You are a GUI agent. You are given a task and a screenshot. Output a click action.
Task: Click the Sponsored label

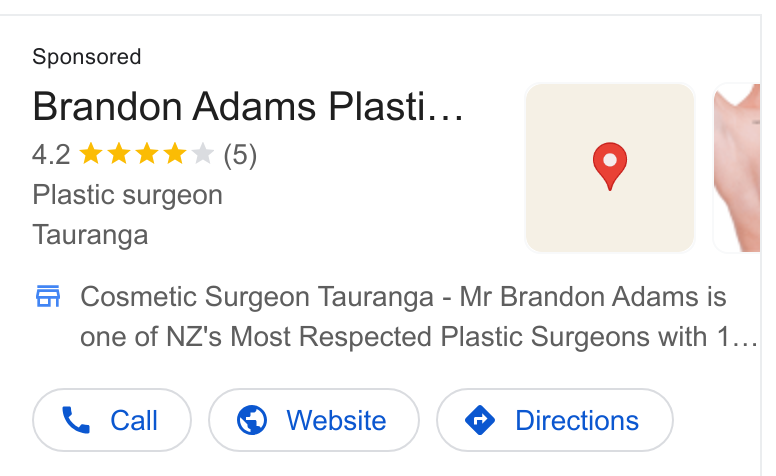point(87,57)
